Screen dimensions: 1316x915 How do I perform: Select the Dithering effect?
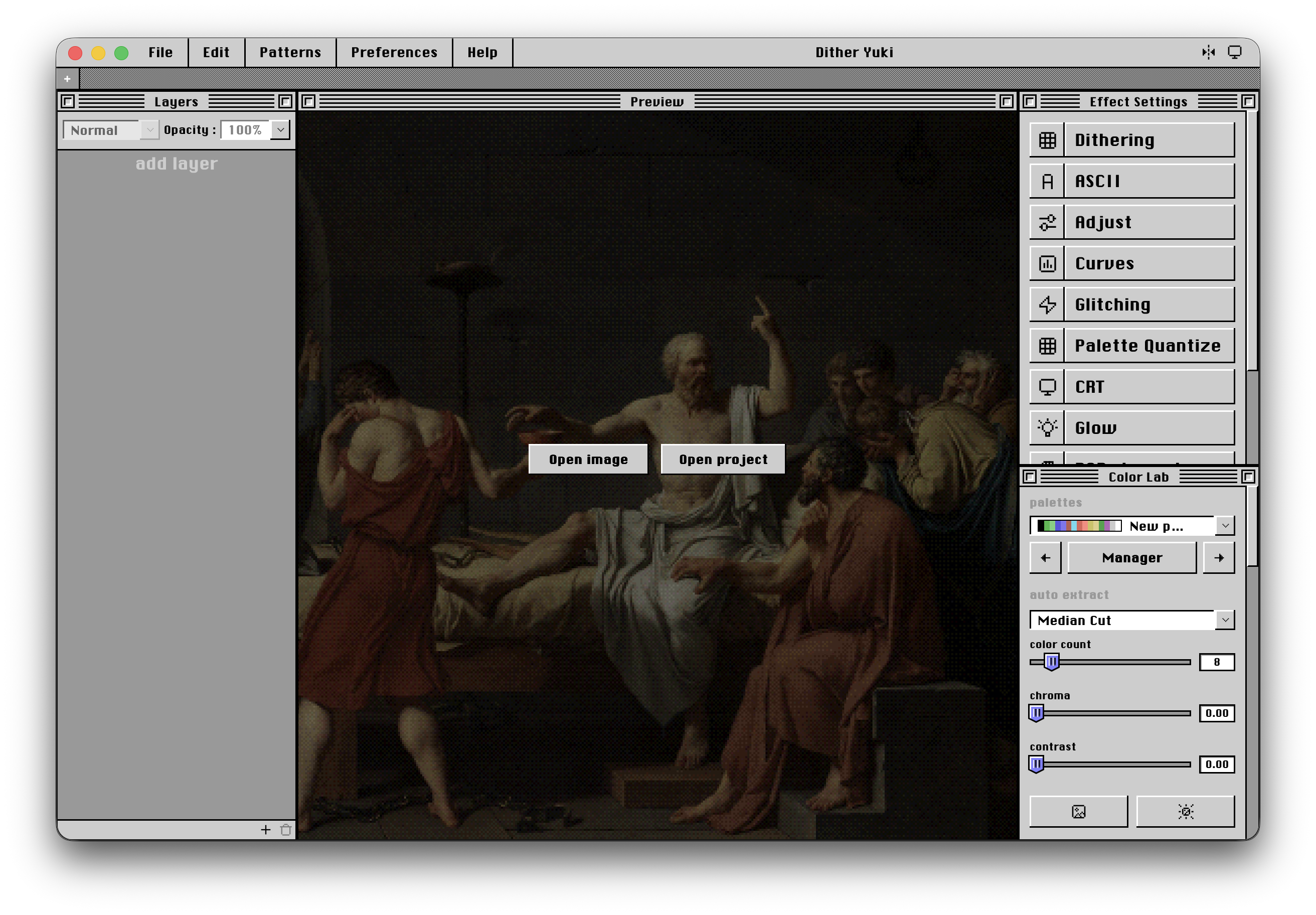tap(1132, 140)
